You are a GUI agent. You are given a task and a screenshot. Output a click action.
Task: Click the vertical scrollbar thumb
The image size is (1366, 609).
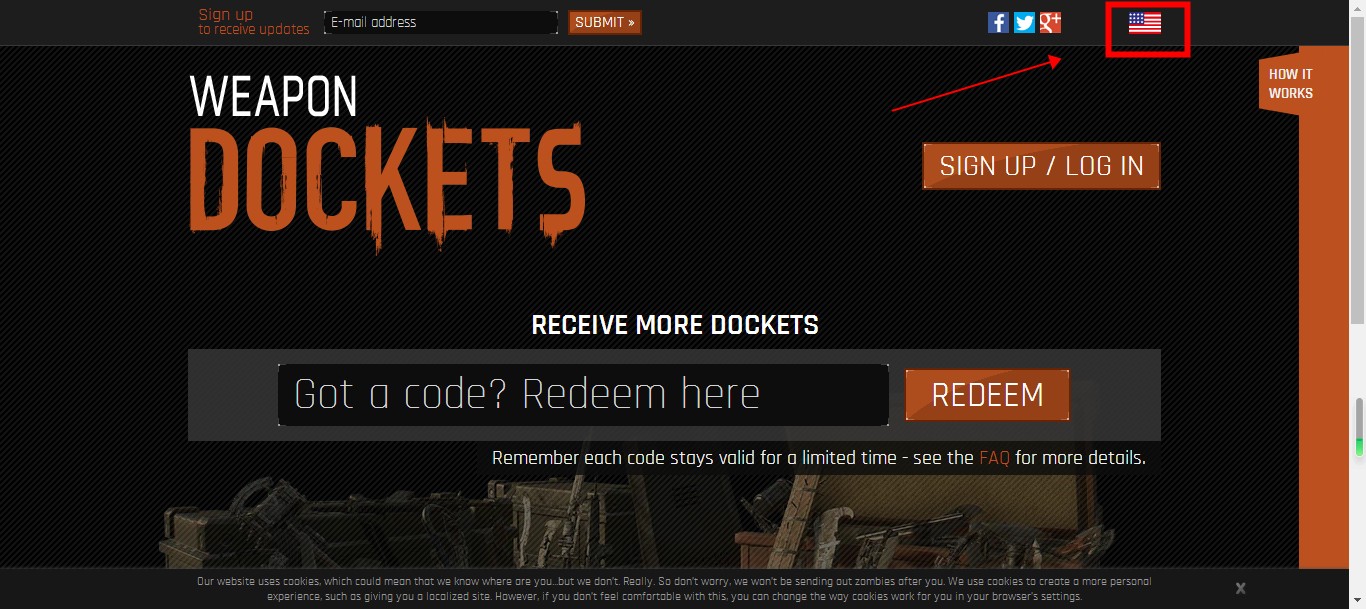coord(1357,170)
